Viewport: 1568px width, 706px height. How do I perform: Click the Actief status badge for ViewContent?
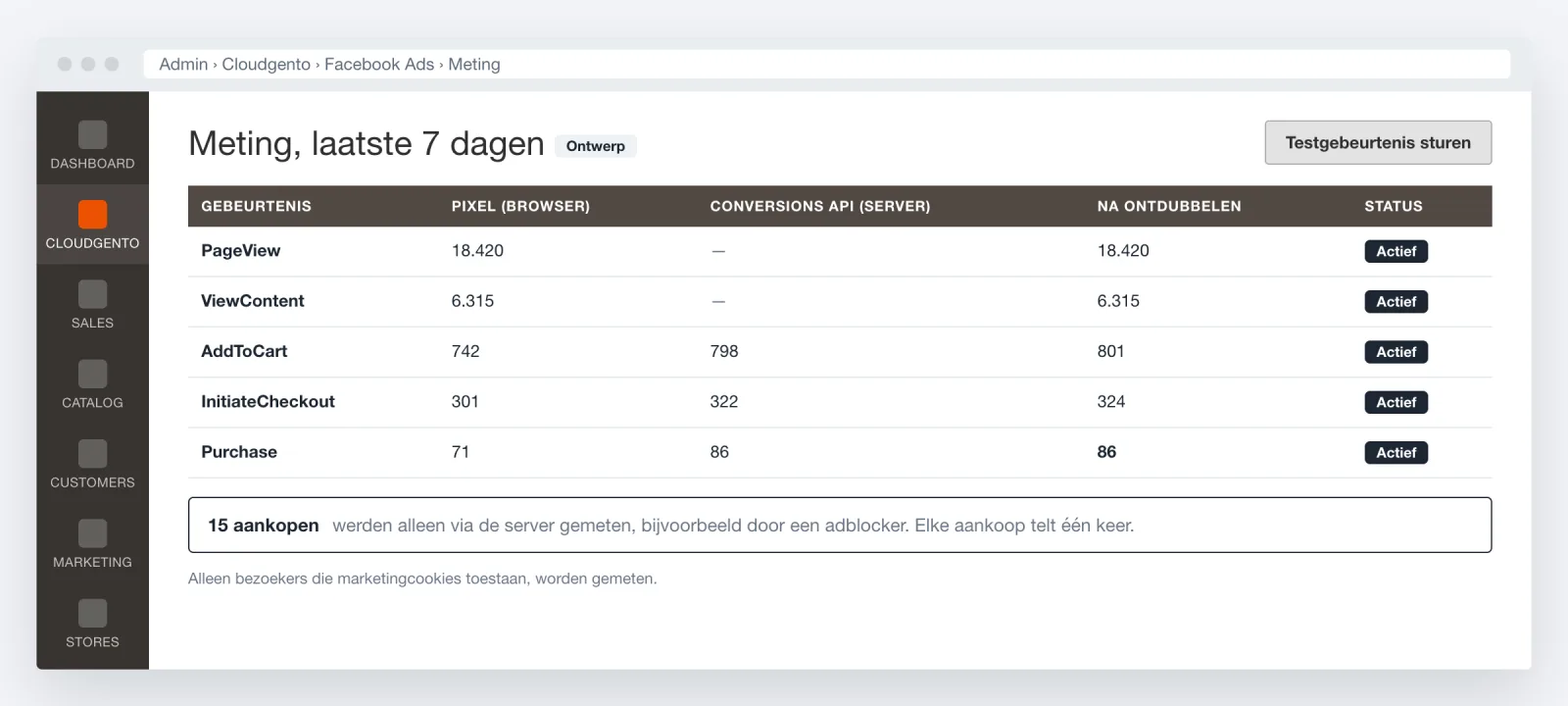click(1396, 302)
